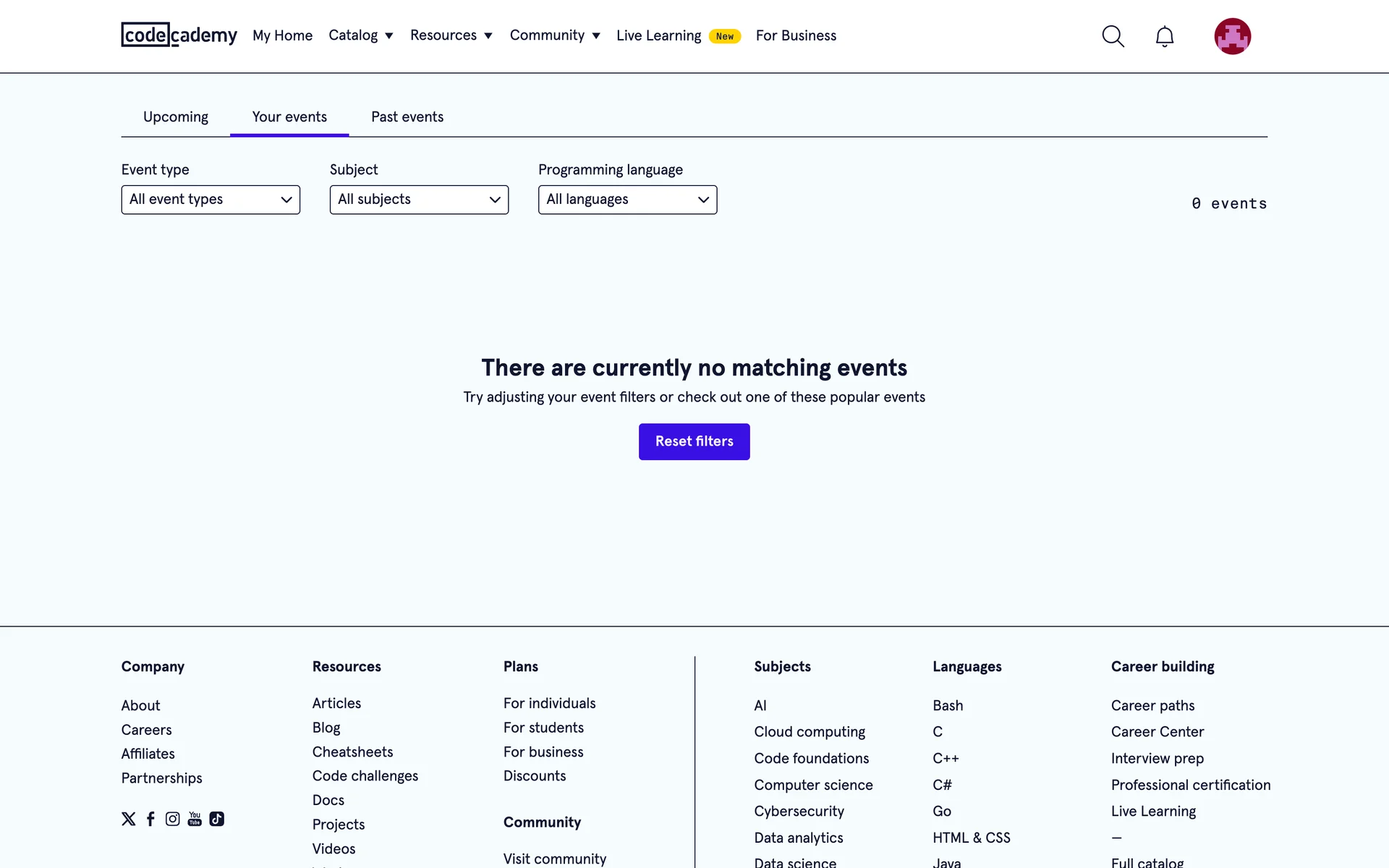The image size is (1389, 868).
Task: Expand the Event type dropdown
Action: pyautogui.click(x=211, y=200)
